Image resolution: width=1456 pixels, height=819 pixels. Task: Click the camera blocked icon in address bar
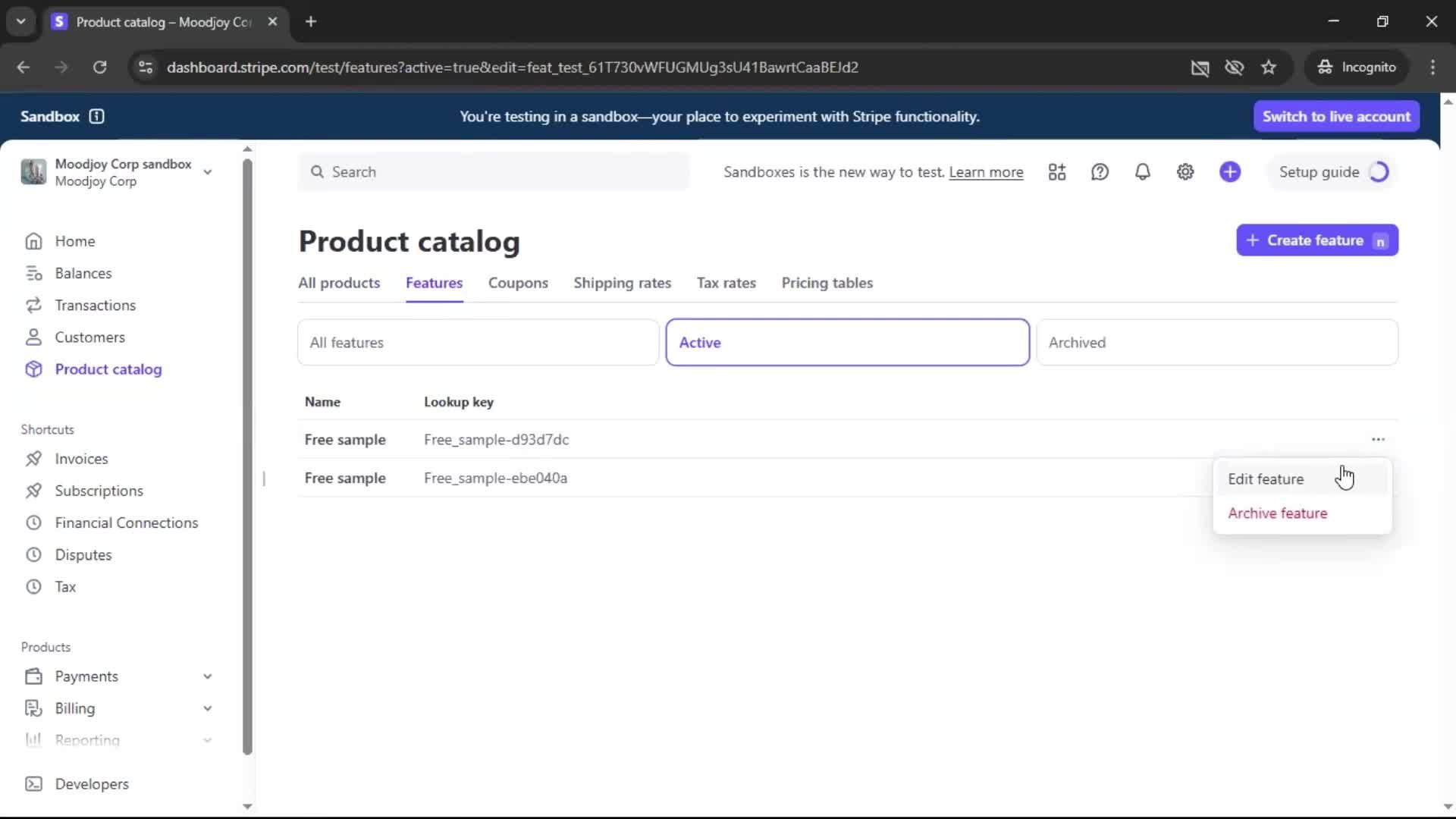point(1200,67)
